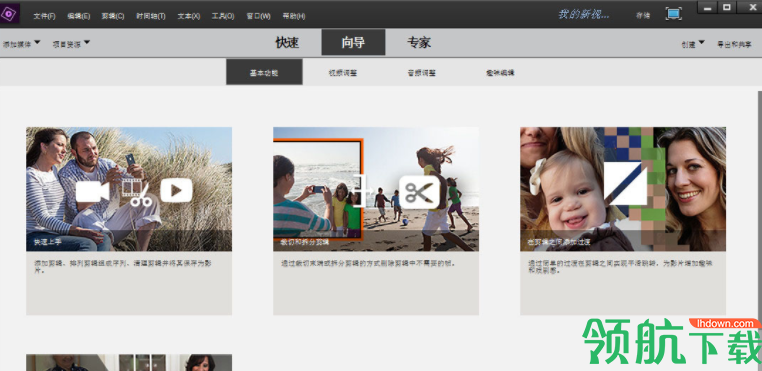Expand the 创建 dropdown
This screenshot has width=762, height=371.
(693, 44)
